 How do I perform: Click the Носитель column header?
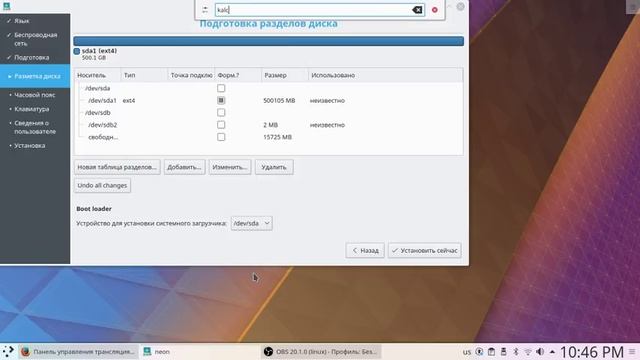click(x=98, y=75)
